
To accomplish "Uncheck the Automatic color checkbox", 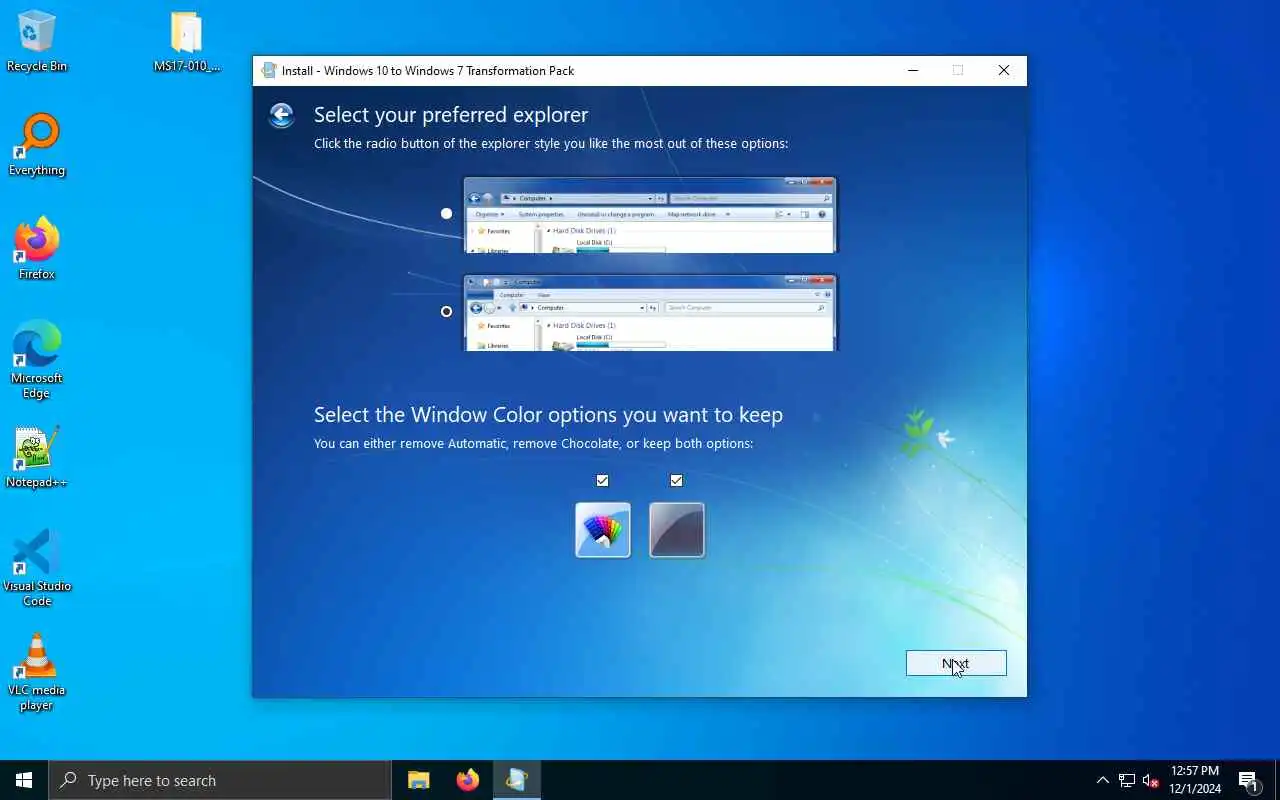I will pyautogui.click(x=602, y=480).
